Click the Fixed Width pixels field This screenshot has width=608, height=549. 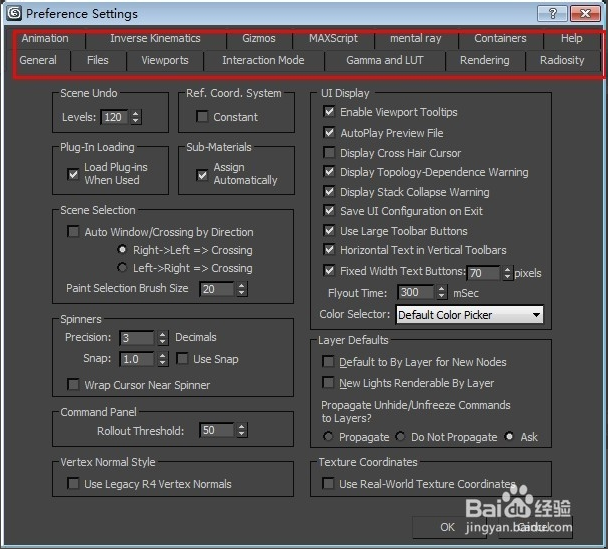click(483, 273)
